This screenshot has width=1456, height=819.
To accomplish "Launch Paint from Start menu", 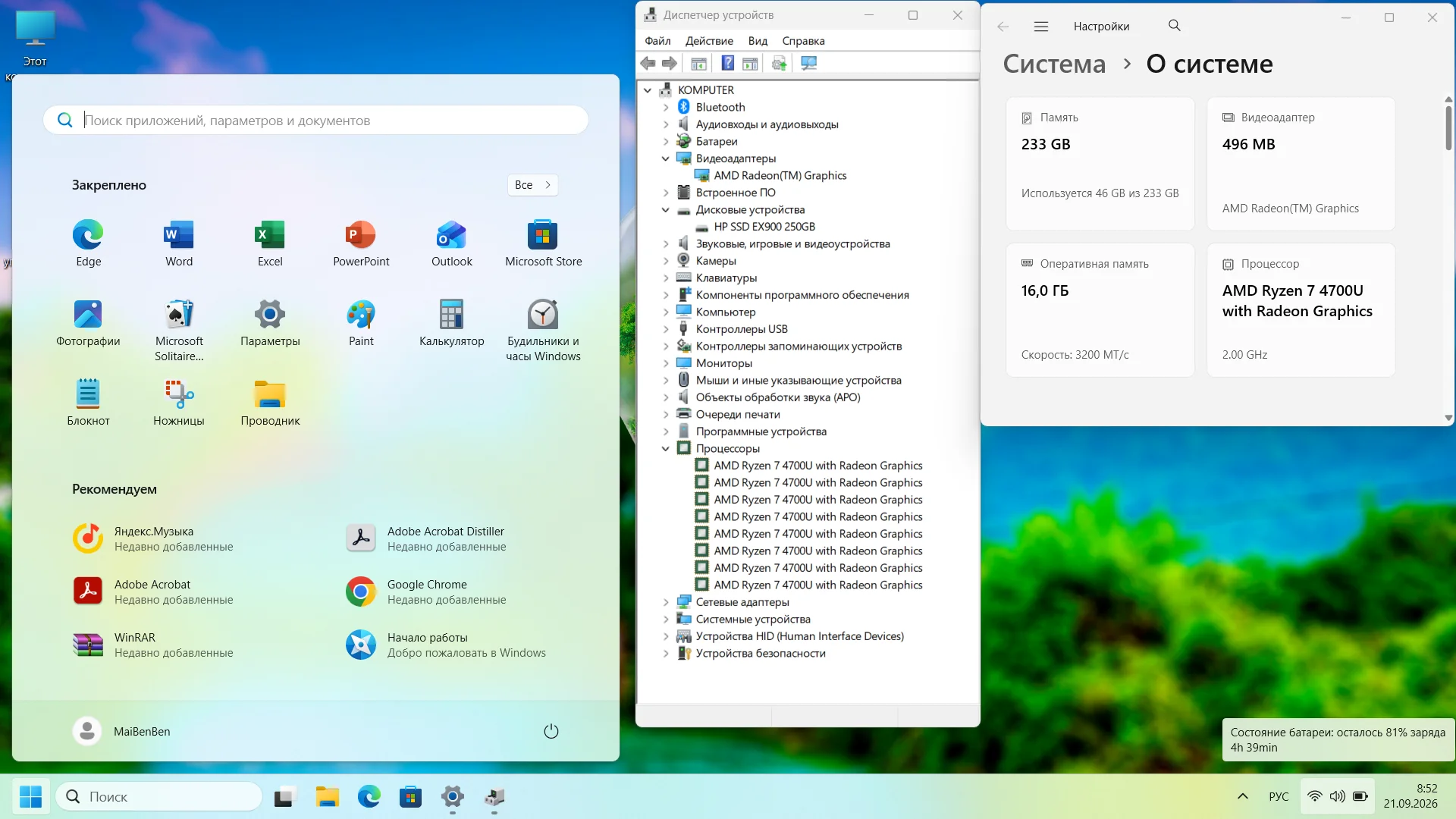I will [x=361, y=323].
